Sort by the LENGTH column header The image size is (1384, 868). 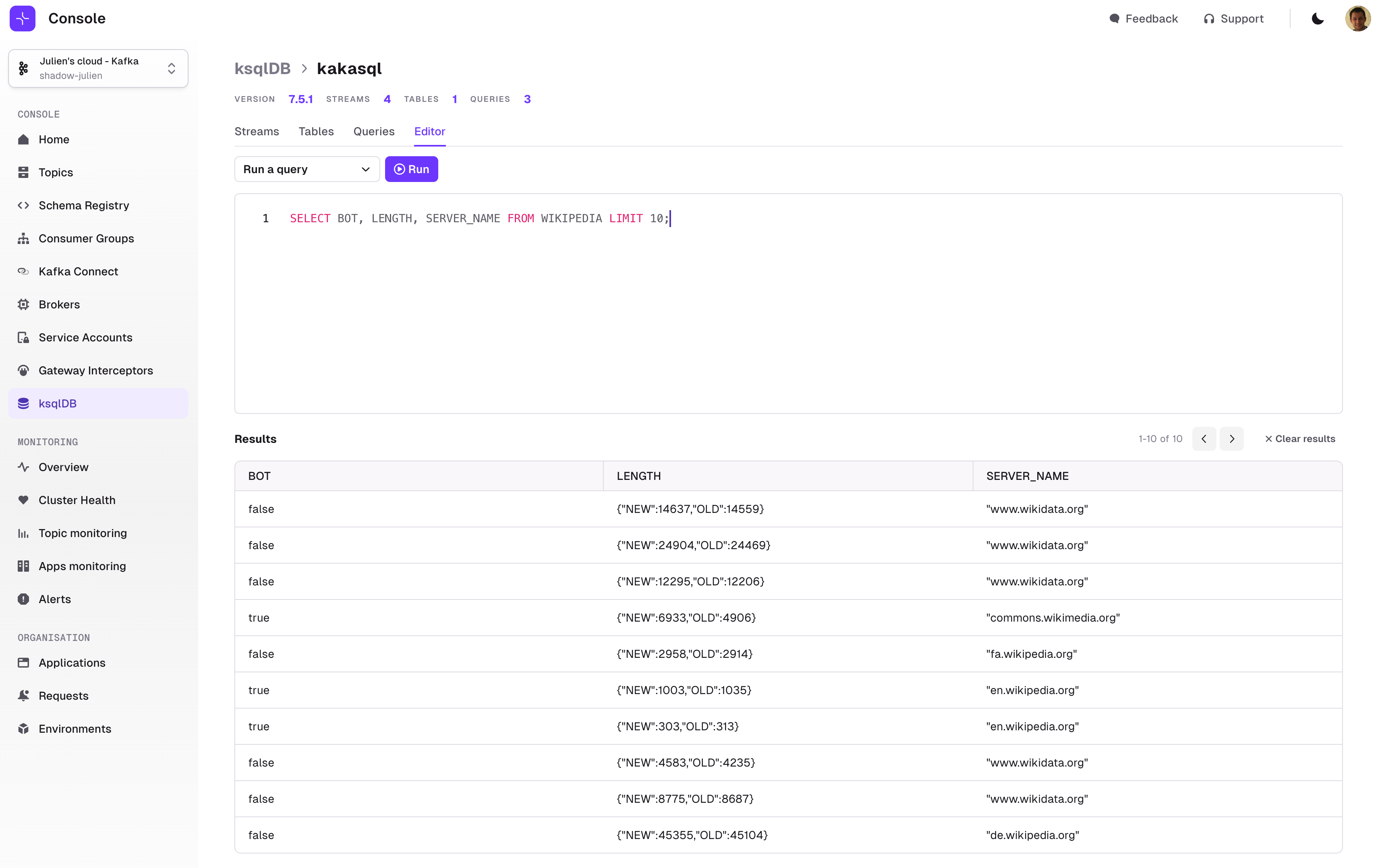click(x=788, y=476)
